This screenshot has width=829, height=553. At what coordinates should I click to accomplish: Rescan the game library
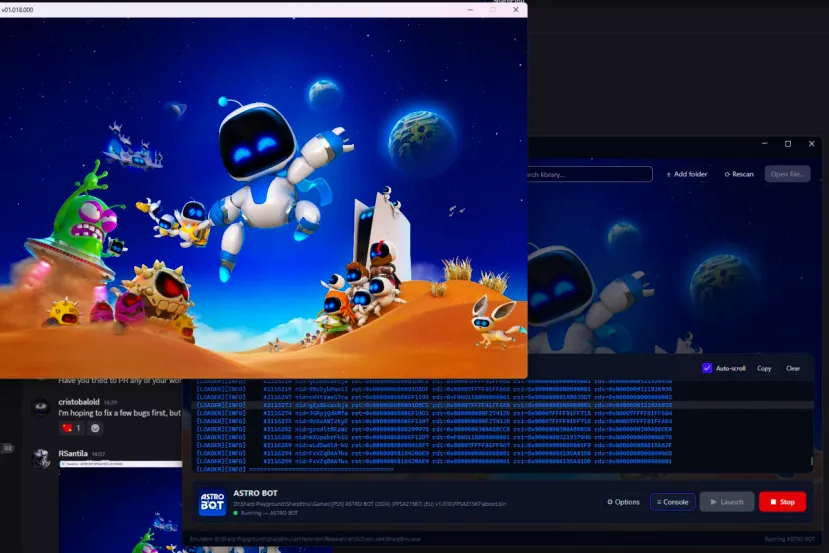click(x=739, y=174)
